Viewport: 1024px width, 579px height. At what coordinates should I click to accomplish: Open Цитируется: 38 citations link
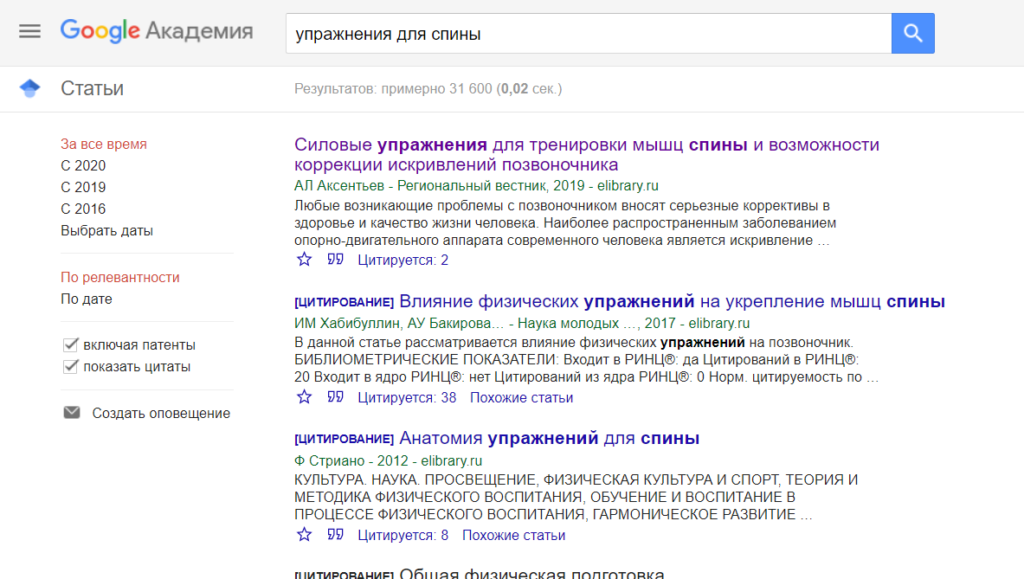click(x=406, y=397)
